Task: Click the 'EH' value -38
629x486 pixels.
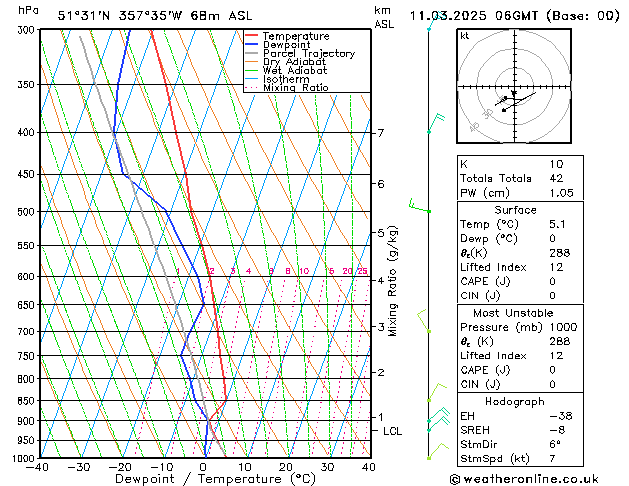Action: tap(560, 416)
